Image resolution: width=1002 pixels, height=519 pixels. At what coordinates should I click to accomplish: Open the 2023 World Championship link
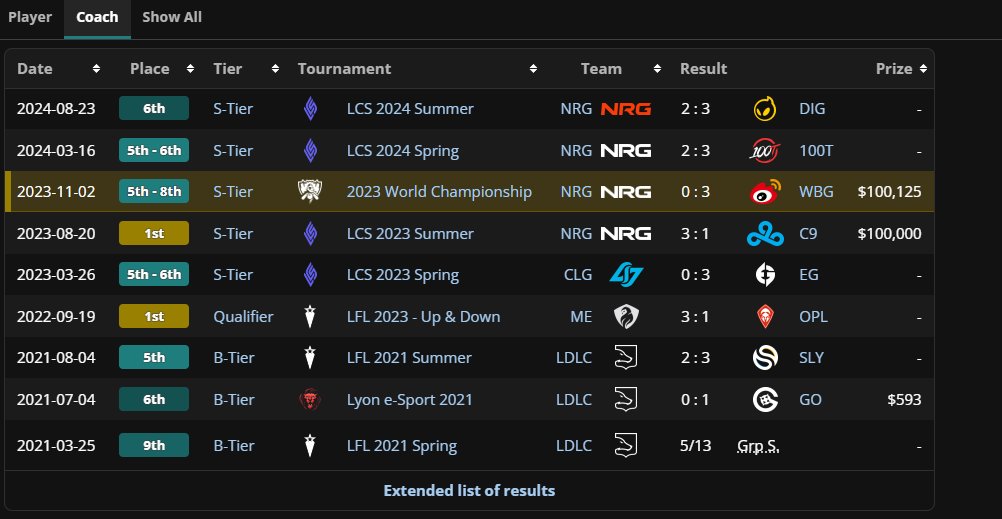click(x=439, y=192)
